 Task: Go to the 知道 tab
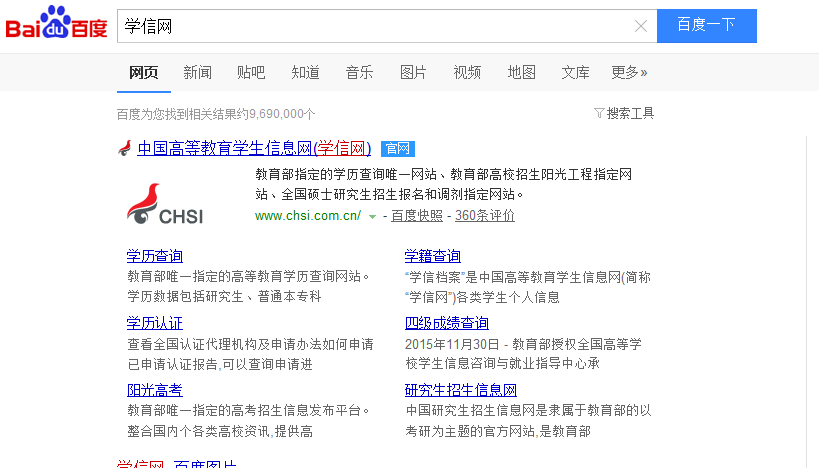306,73
